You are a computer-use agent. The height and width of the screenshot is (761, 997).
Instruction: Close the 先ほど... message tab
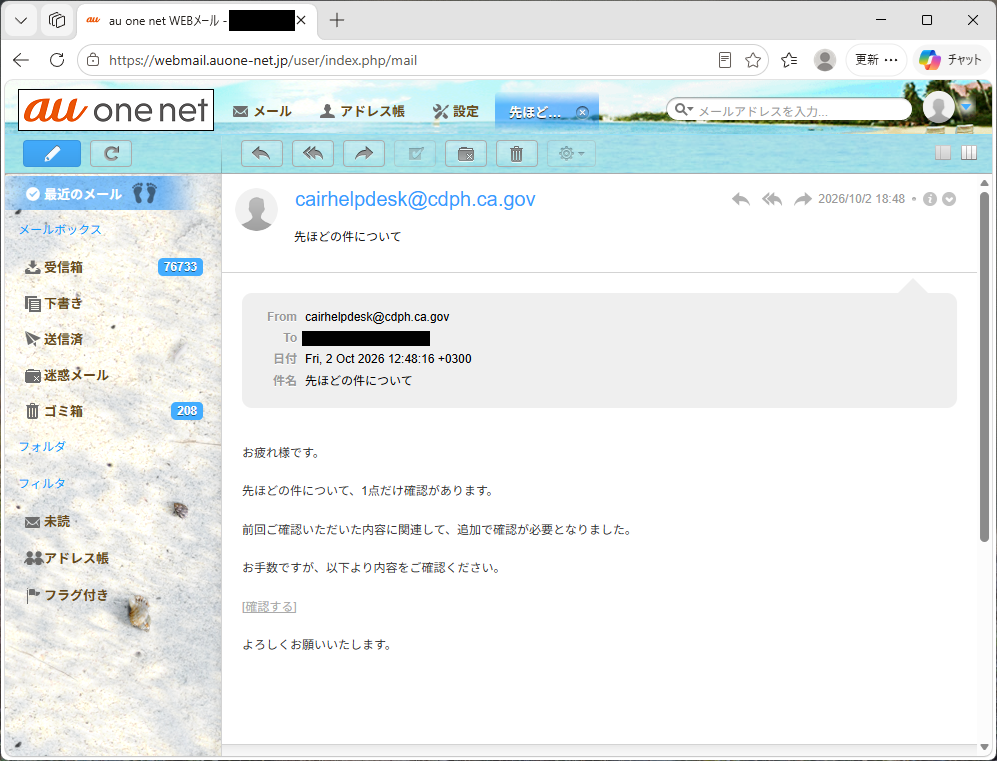click(x=582, y=113)
